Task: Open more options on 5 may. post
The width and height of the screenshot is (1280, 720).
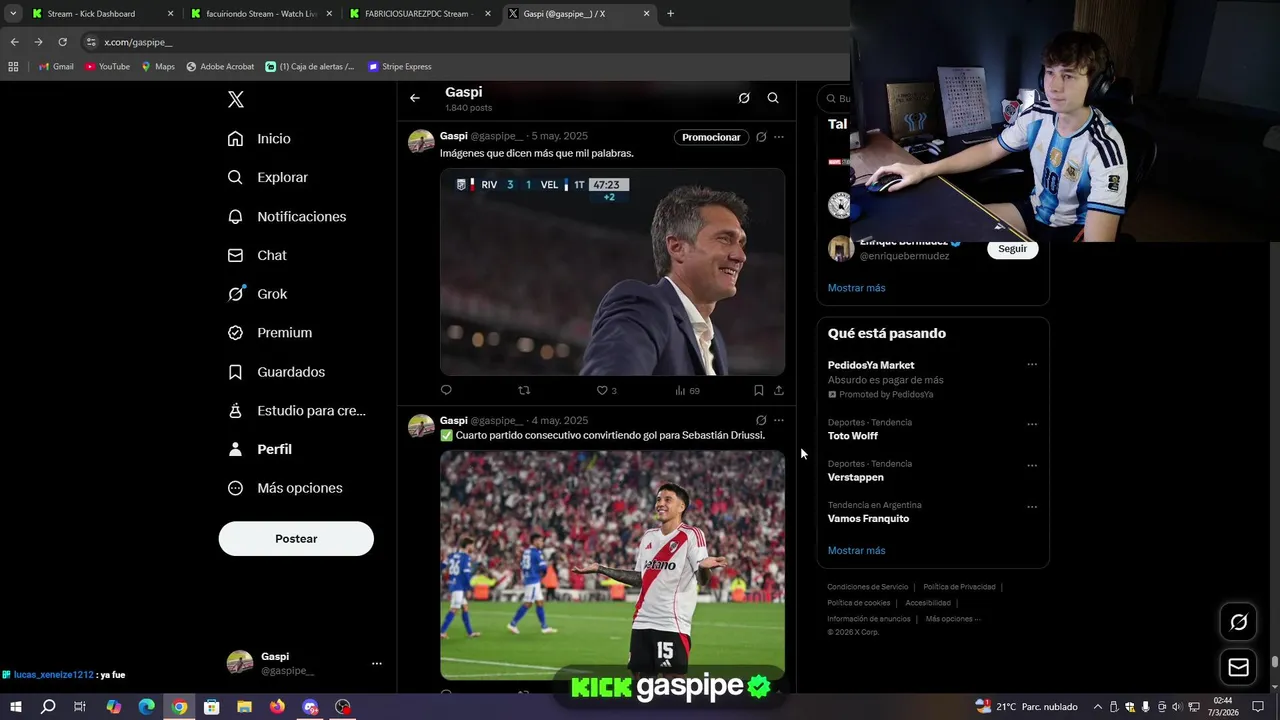Action: (779, 137)
